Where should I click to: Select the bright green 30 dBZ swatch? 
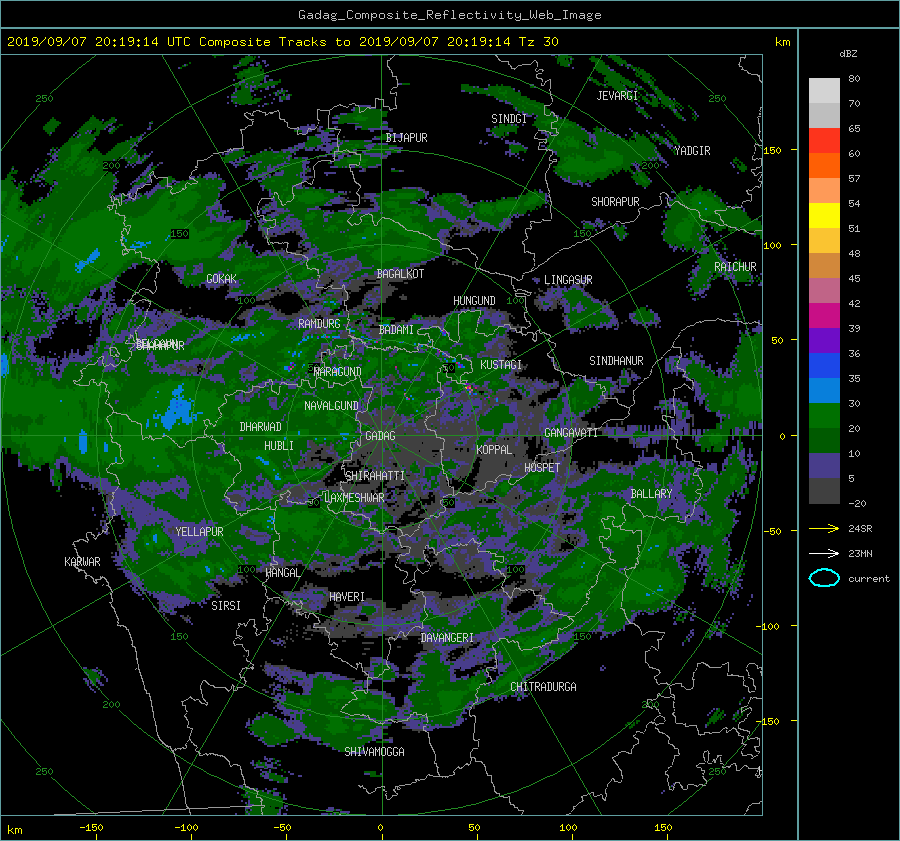[x=824, y=415]
